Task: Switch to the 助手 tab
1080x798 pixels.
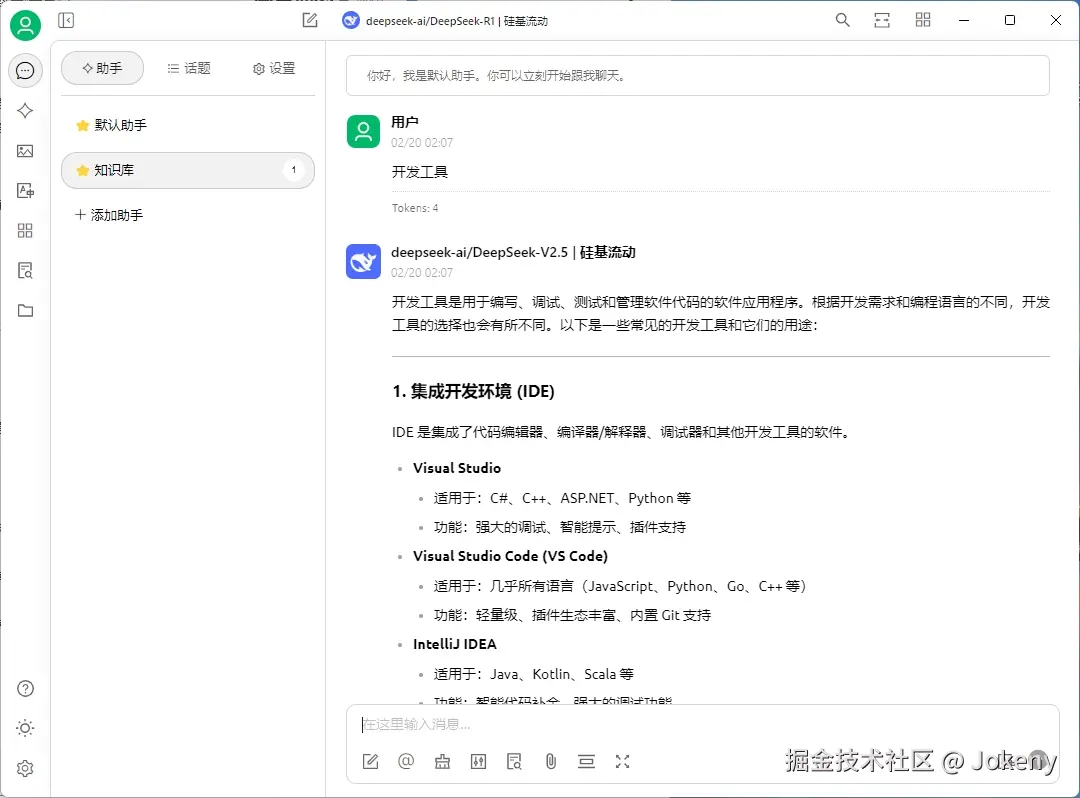Action: (x=103, y=68)
